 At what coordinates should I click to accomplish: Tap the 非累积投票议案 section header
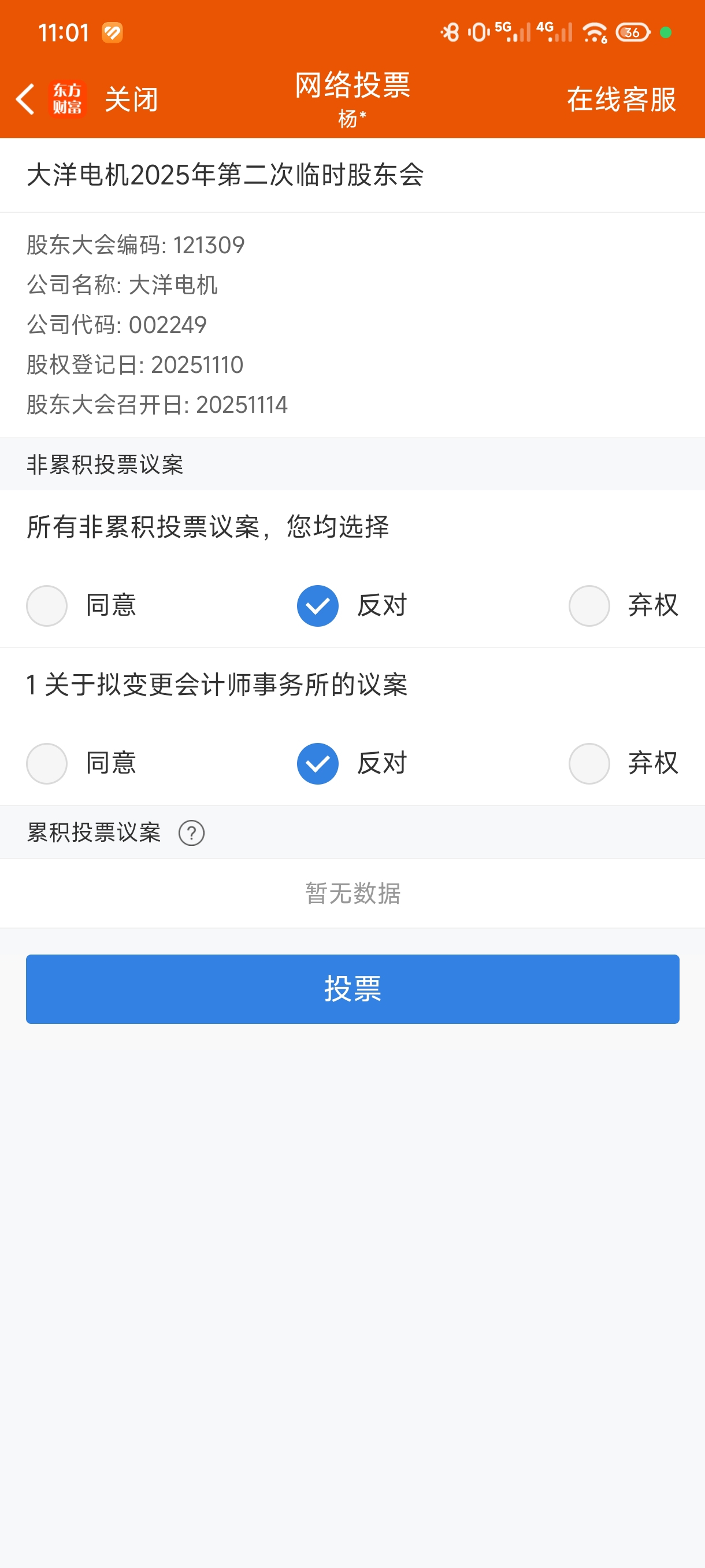[x=105, y=464]
